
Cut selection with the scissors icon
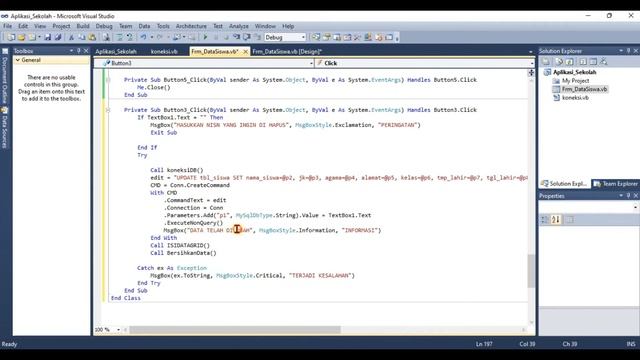(x=71, y=37)
